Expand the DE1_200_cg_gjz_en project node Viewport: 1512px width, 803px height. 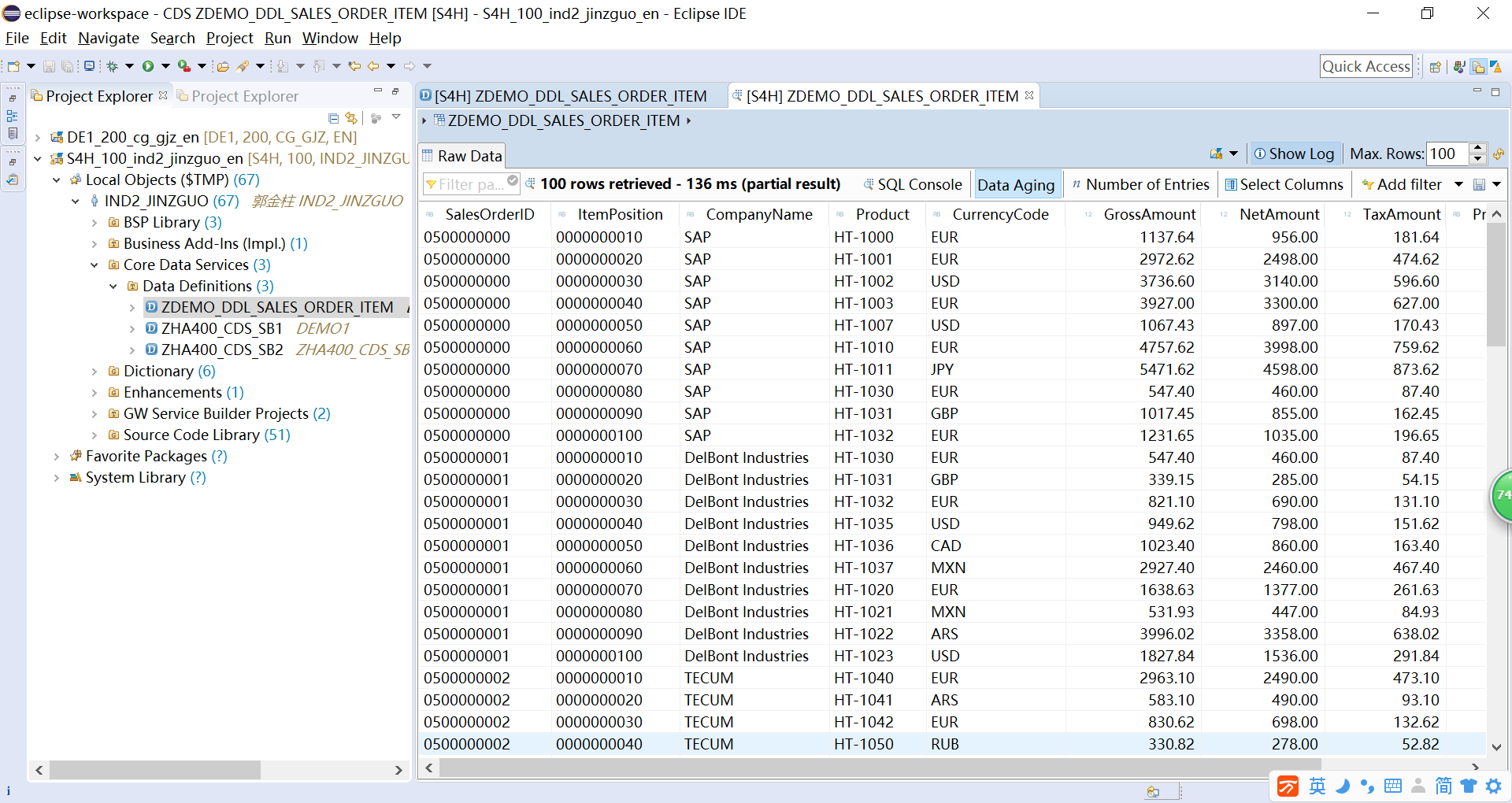coord(37,138)
